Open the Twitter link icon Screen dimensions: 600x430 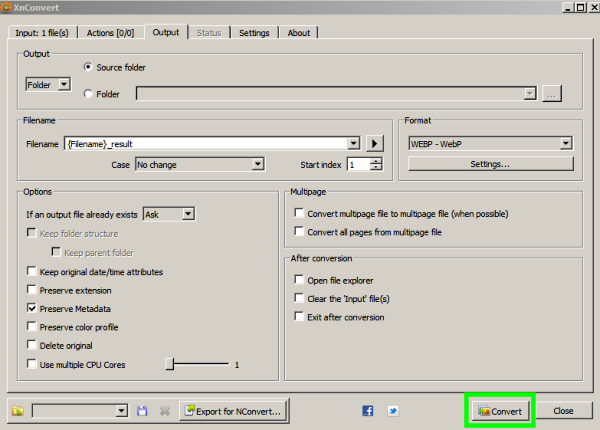[x=393, y=411]
